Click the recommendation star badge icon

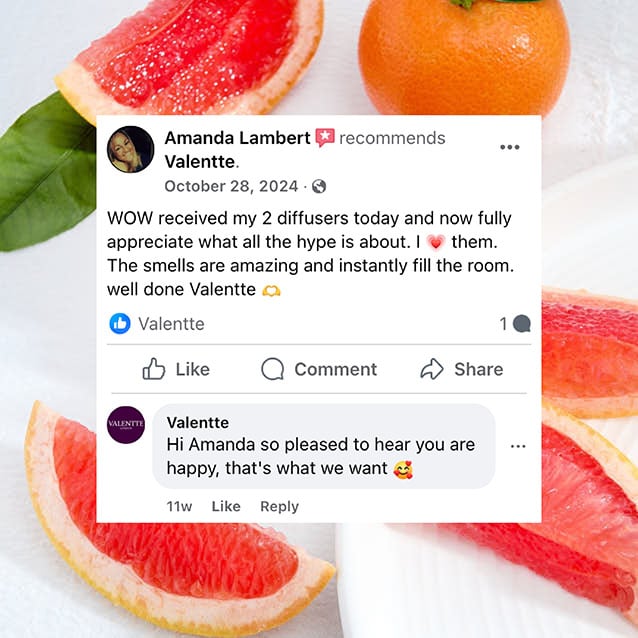click(x=325, y=138)
